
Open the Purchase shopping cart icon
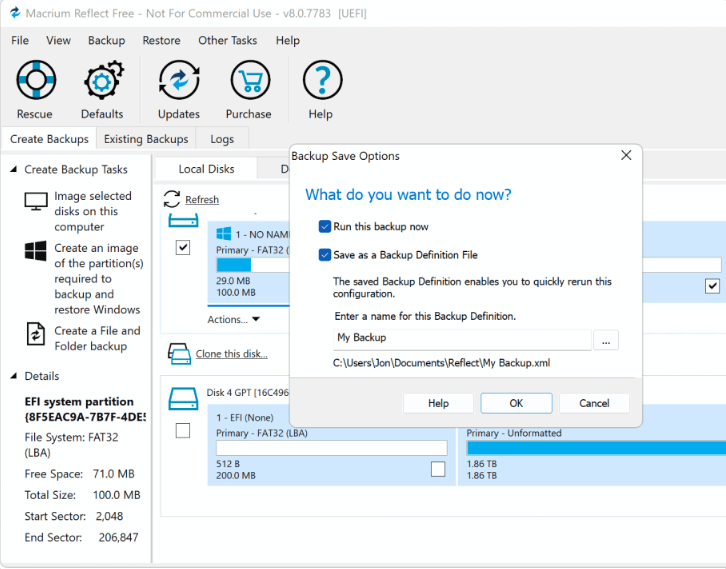[x=249, y=81]
